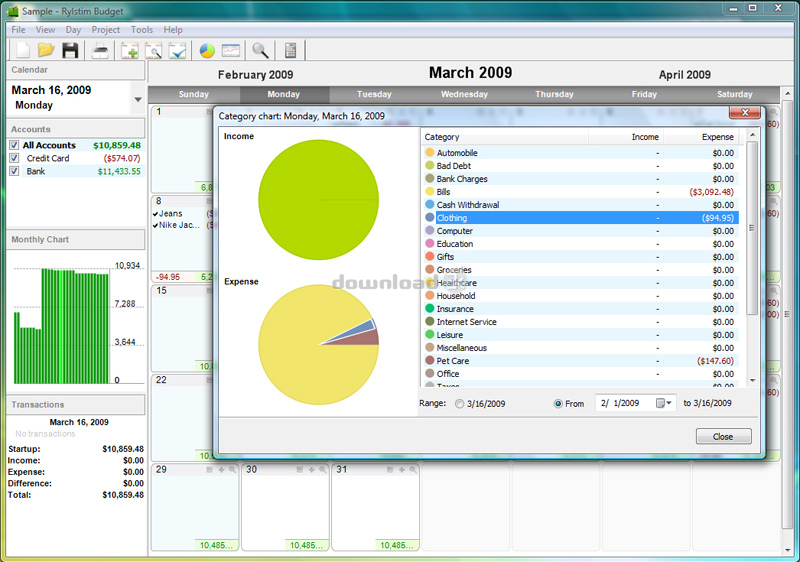Open the From date picker dropdown
Viewport: 800px width, 562px height.
tap(664, 403)
